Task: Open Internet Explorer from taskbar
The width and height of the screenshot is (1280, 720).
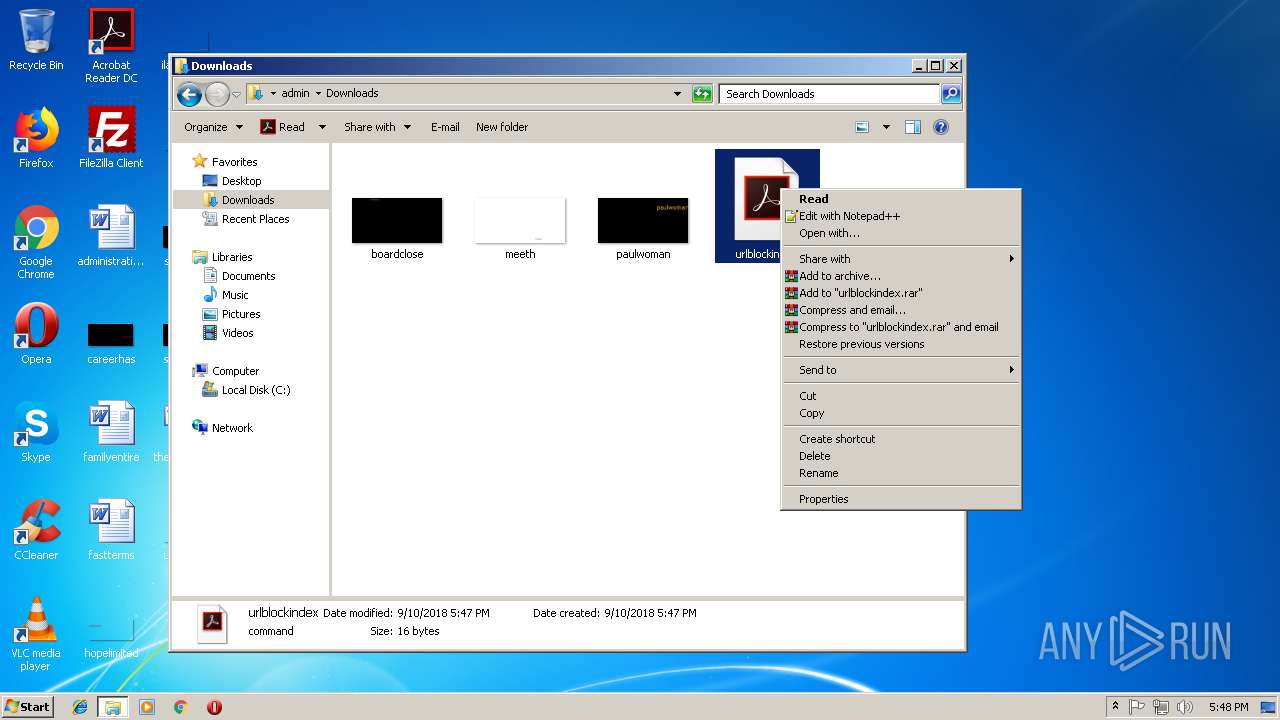Action: pyautogui.click(x=81, y=707)
